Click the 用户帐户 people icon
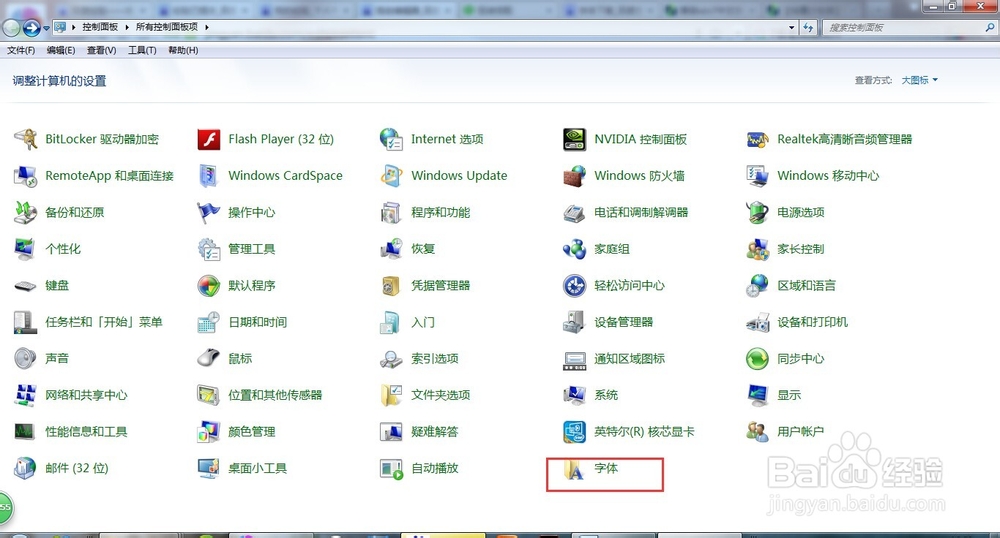This screenshot has height=538, width=1000. [x=757, y=432]
